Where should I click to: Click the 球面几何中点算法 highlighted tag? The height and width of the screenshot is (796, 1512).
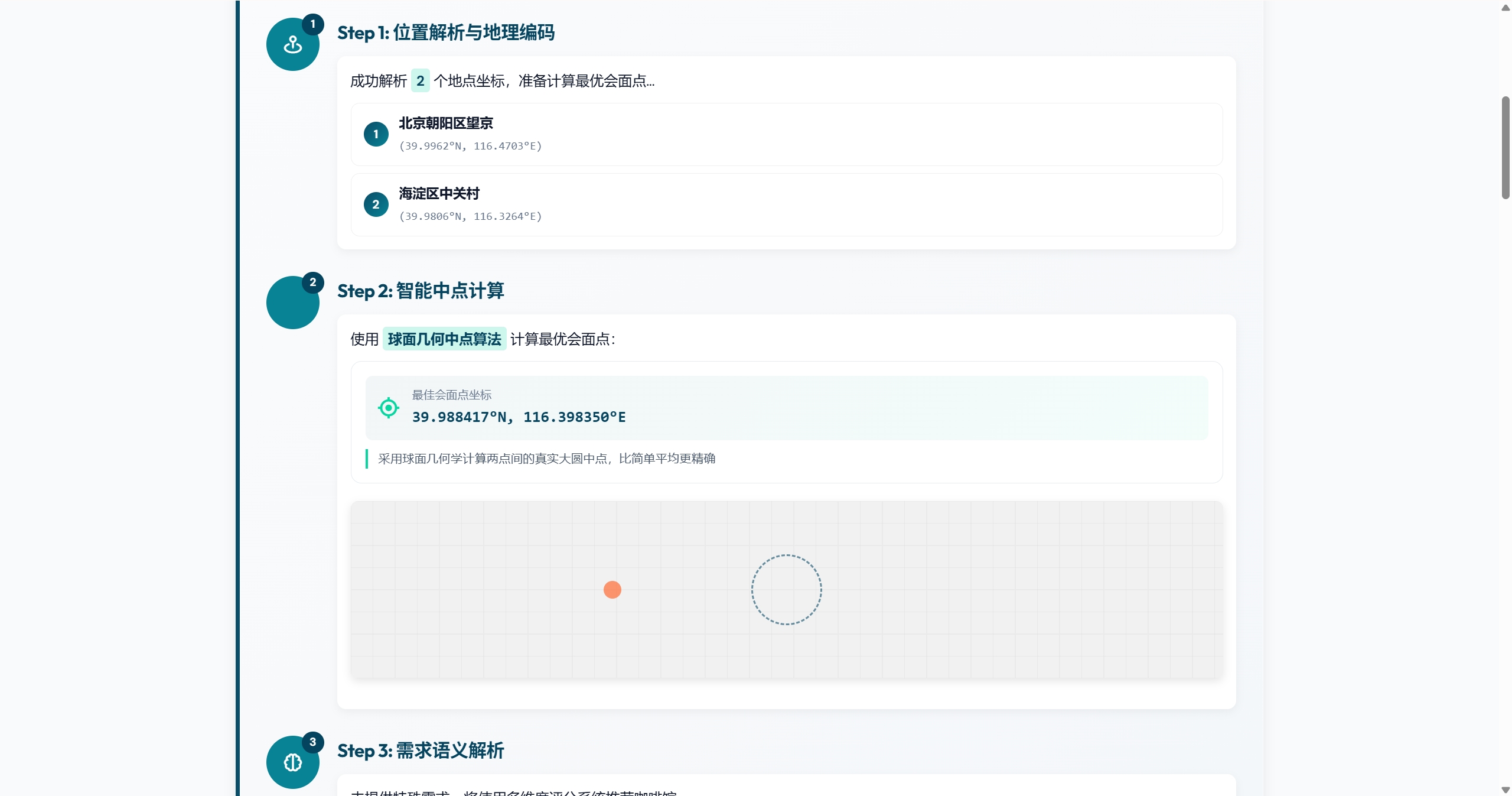point(444,339)
